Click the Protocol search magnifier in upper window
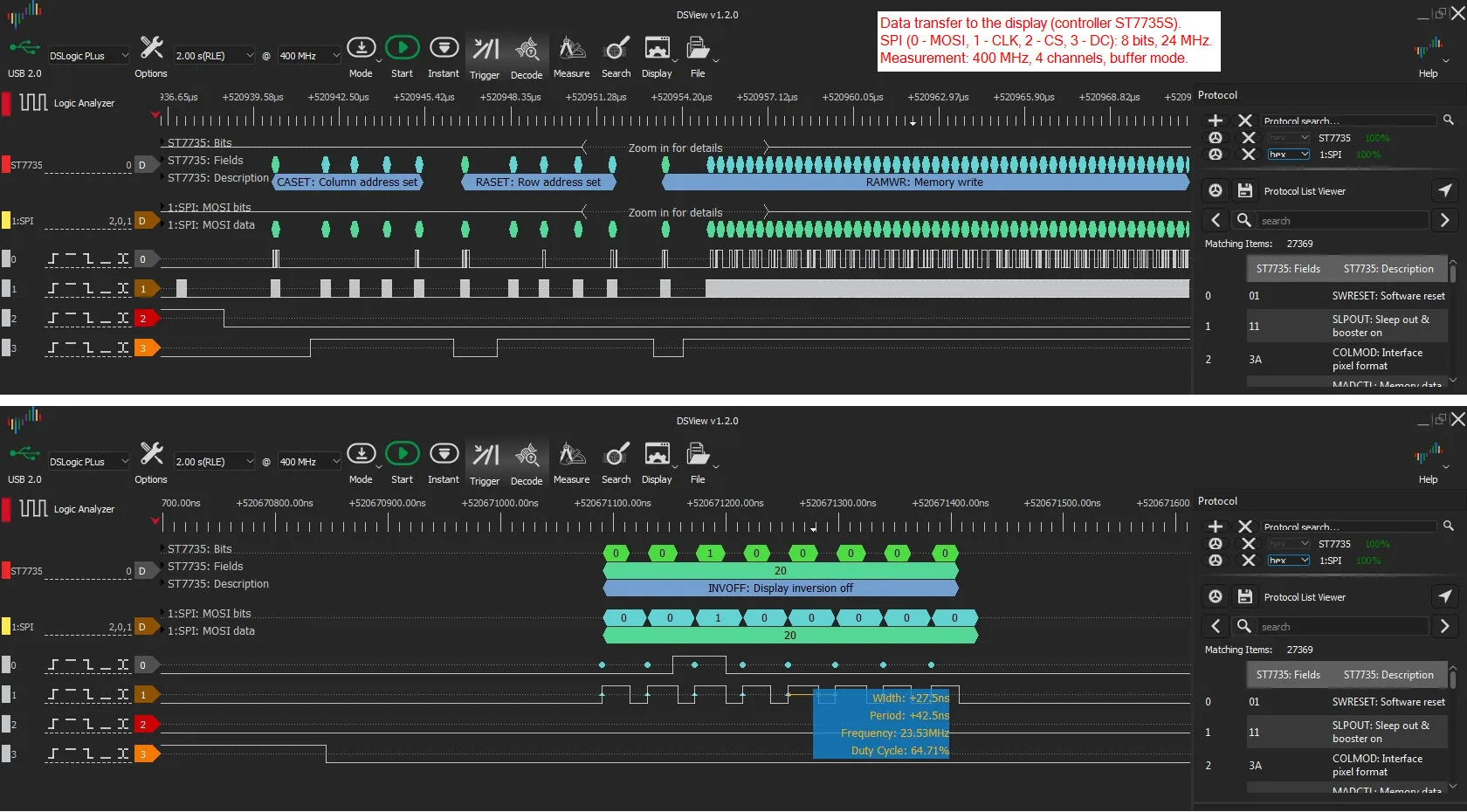 pyautogui.click(x=1449, y=120)
